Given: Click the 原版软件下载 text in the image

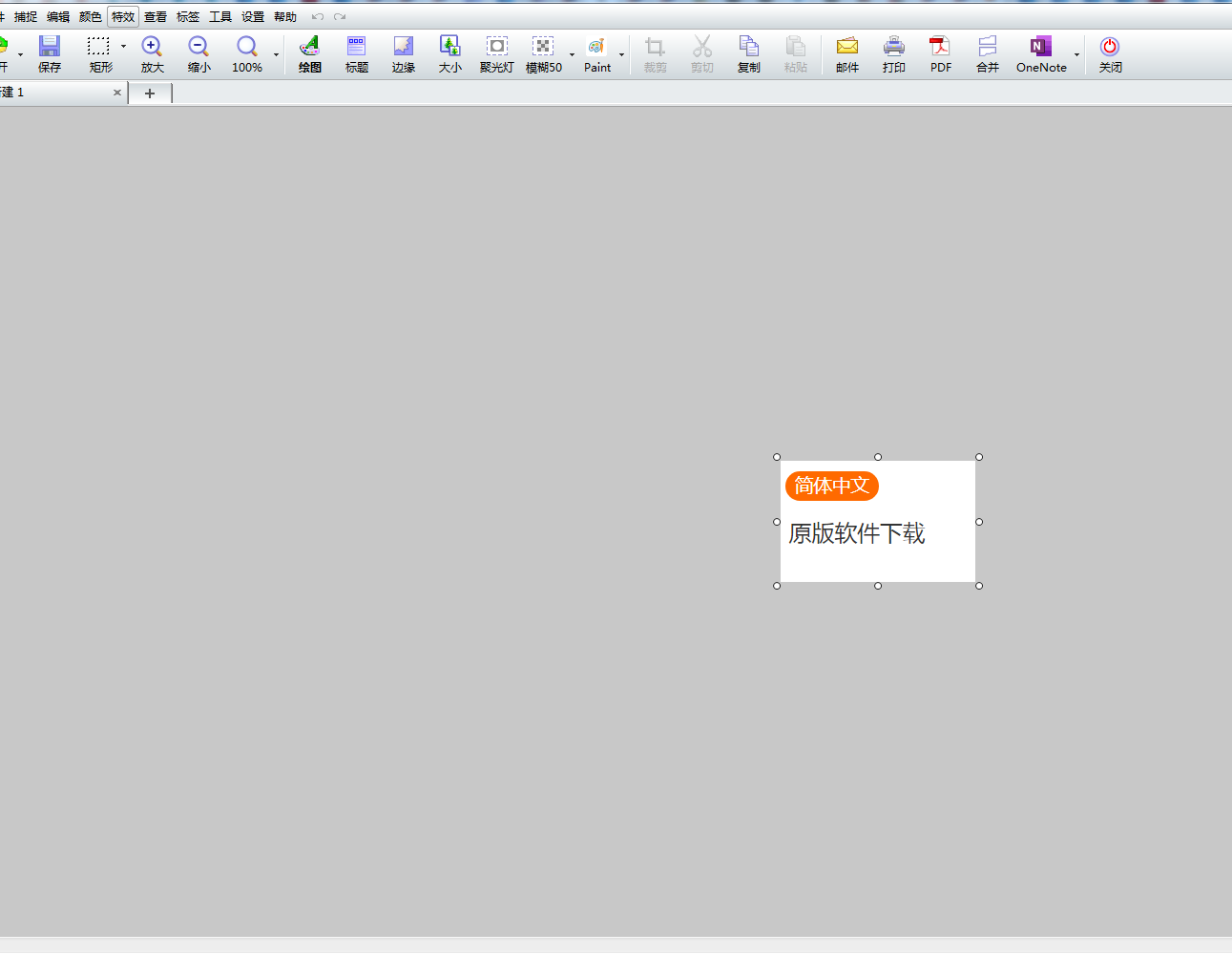Looking at the screenshot, I should [x=857, y=533].
